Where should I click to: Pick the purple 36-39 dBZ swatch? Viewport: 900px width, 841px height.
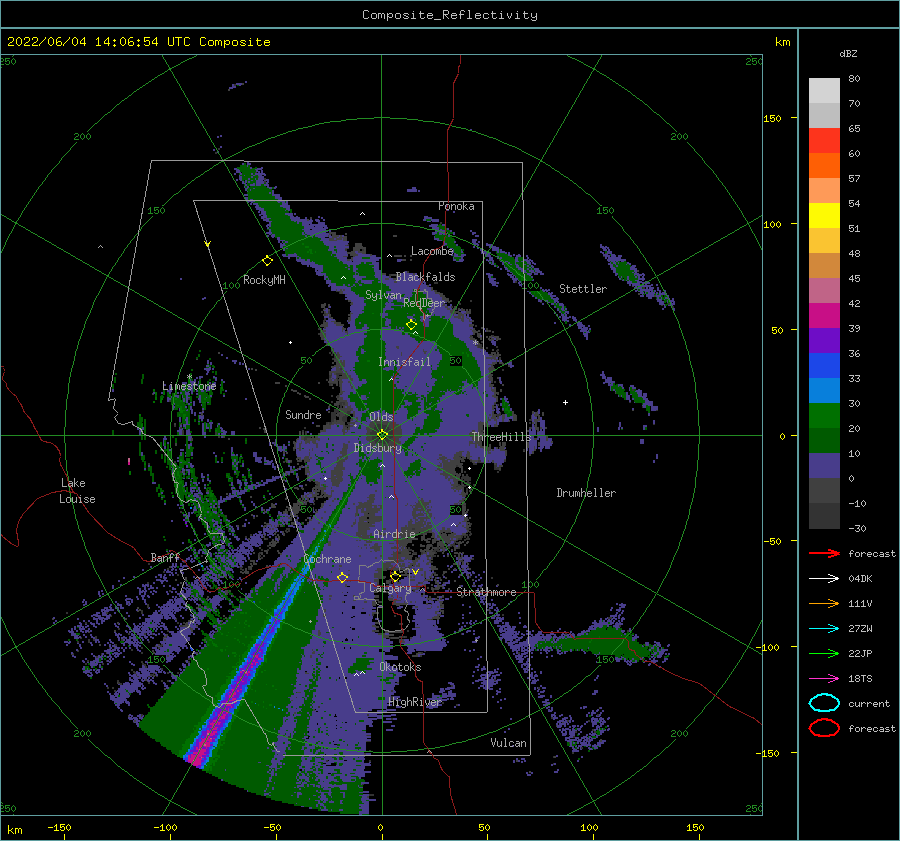824,341
